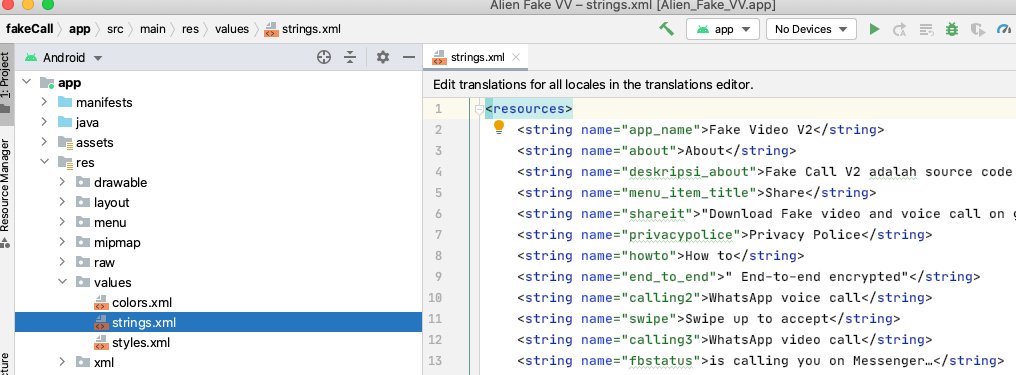Image resolution: width=1016 pixels, height=375 pixels.
Task: Select the mipmap folder row
Action: 218,243
